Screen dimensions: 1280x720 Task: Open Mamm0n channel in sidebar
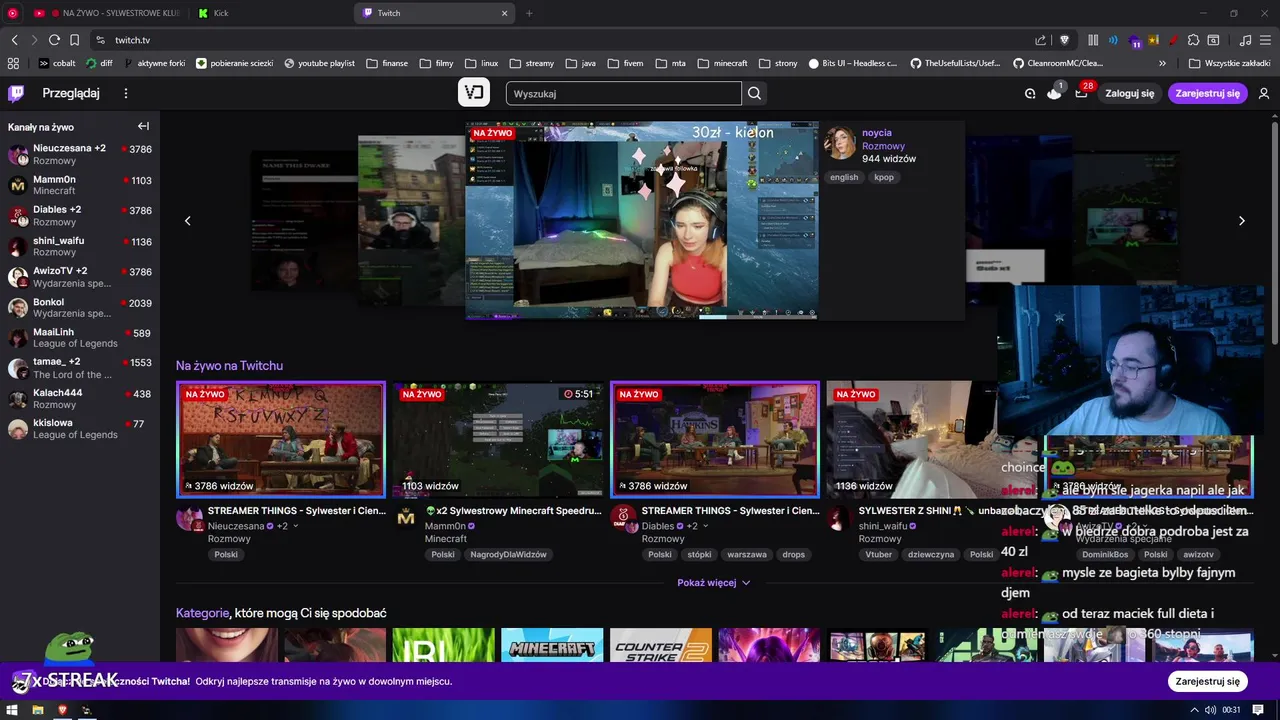click(80, 185)
